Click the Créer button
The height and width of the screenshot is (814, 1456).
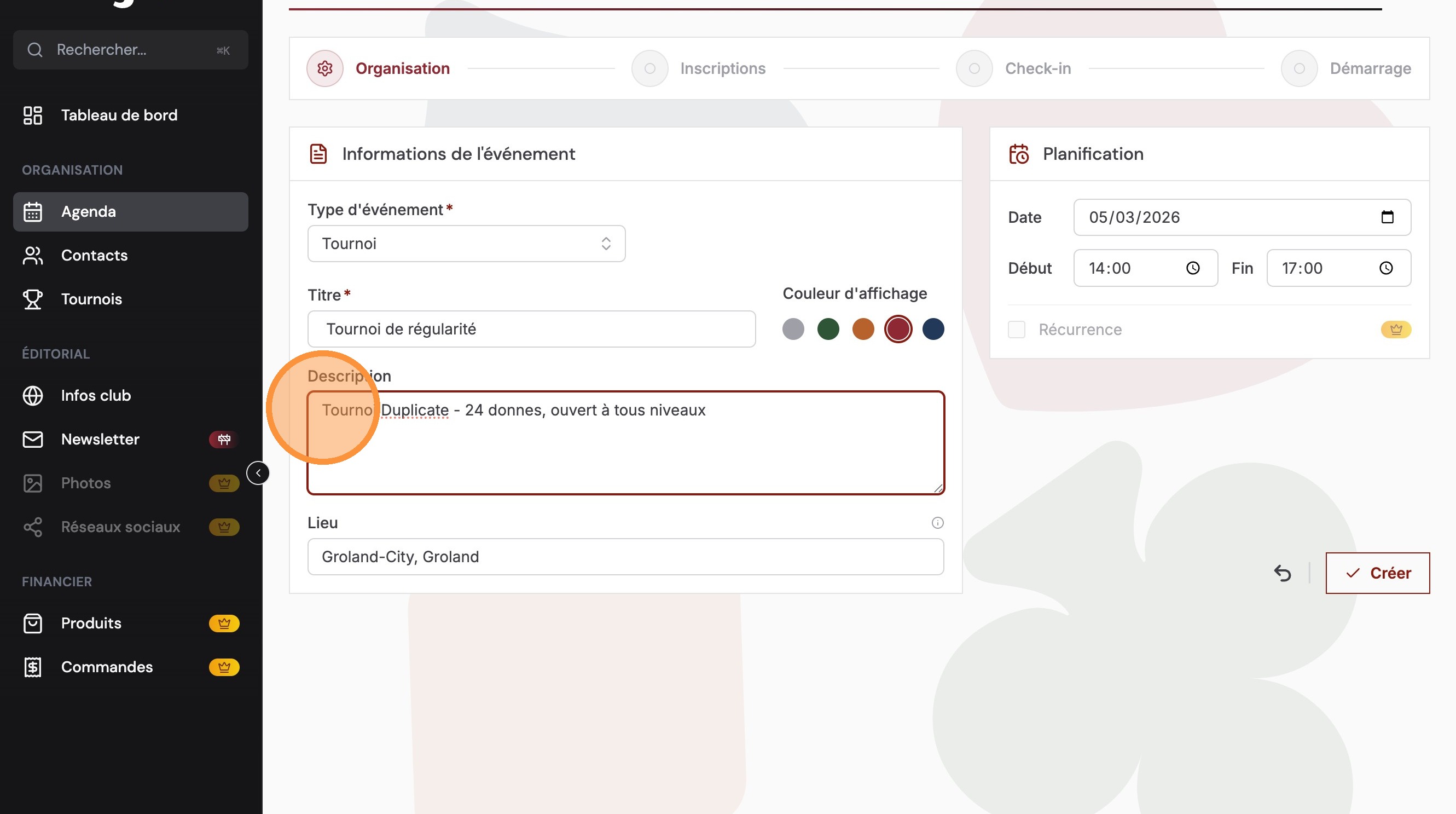(x=1377, y=573)
